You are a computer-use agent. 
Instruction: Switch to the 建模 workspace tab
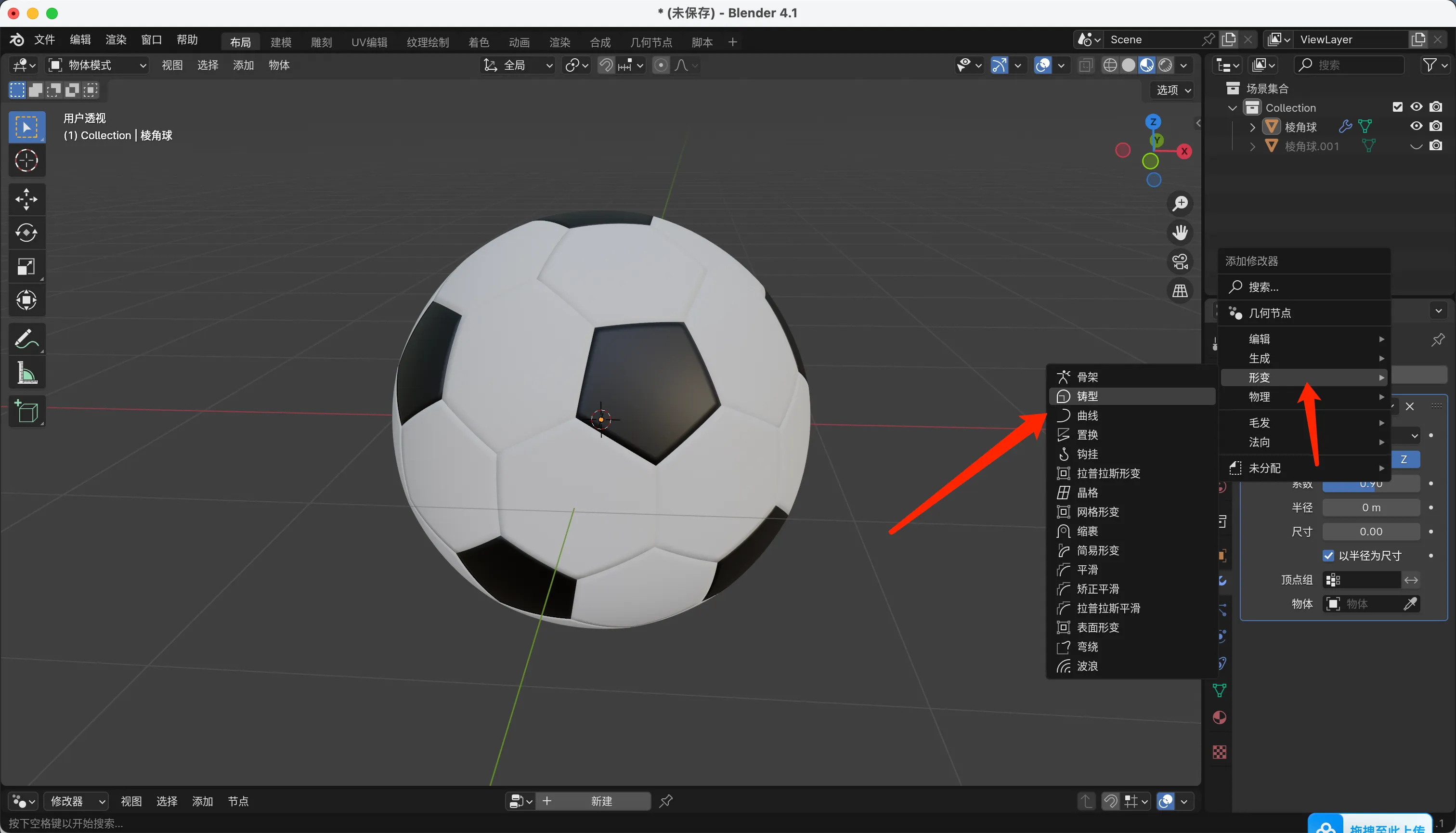[281, 42]
